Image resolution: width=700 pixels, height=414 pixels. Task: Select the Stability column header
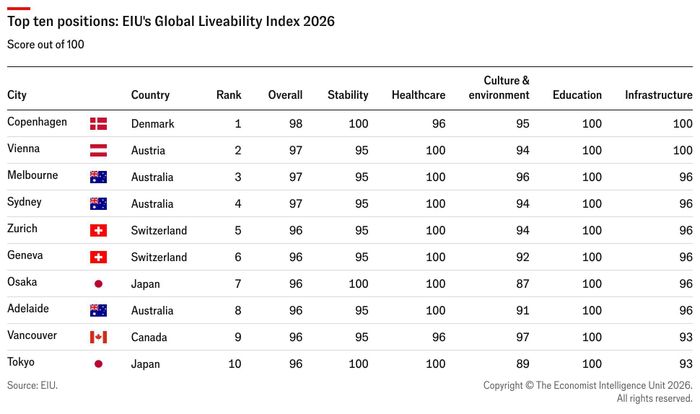click(x=348, y=95)
